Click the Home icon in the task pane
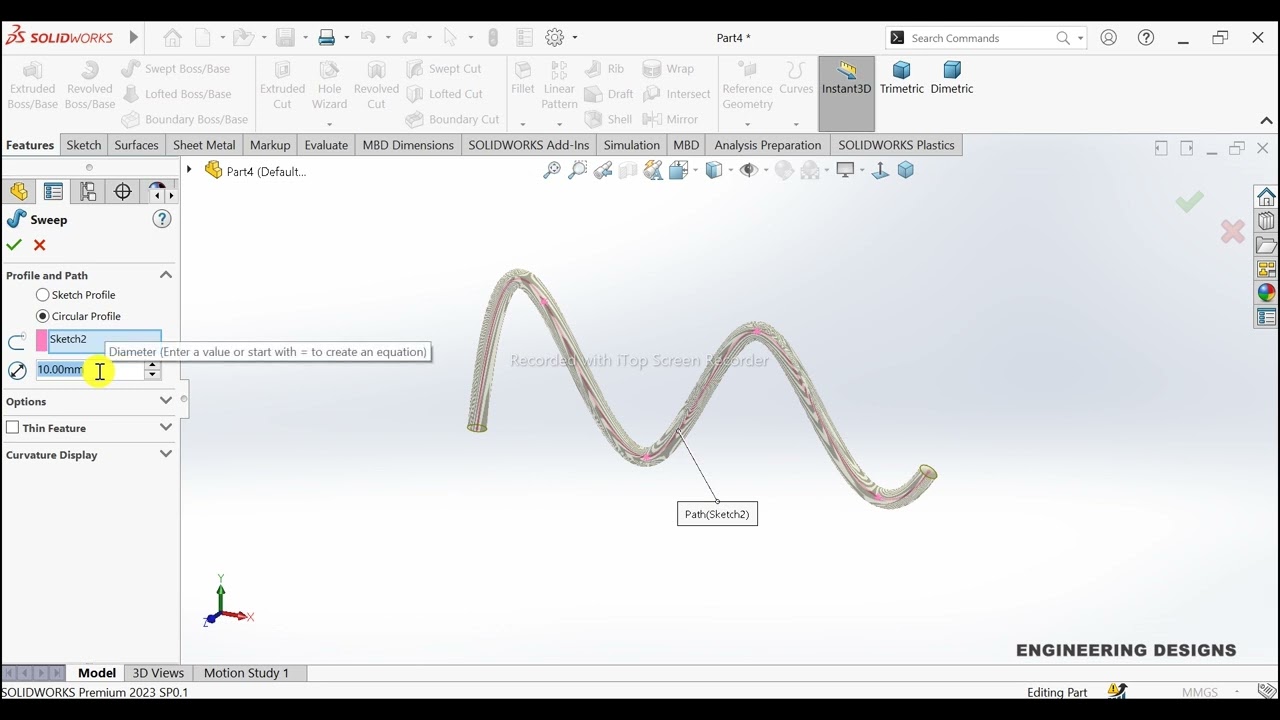 pos(1267,196)
